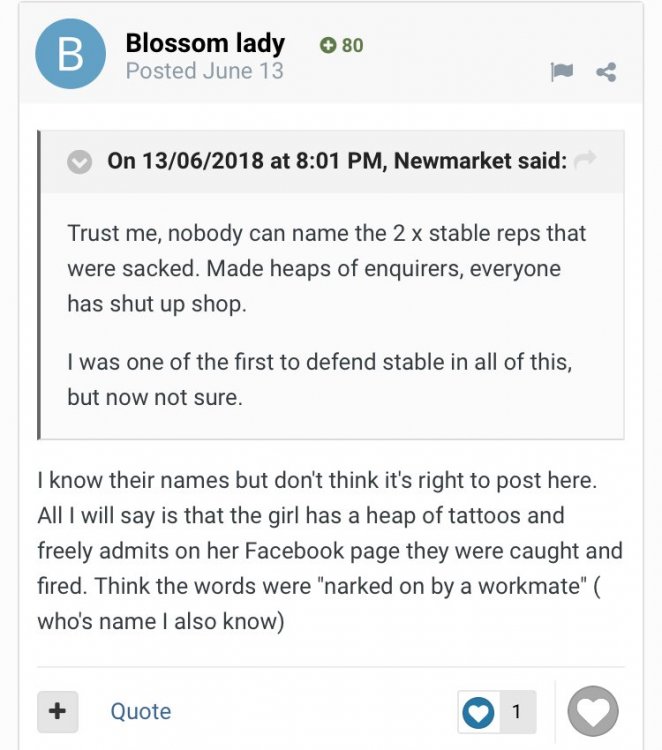The image size is (662, 750).
Task: Click the round B avatar
Action: (71, 54)
